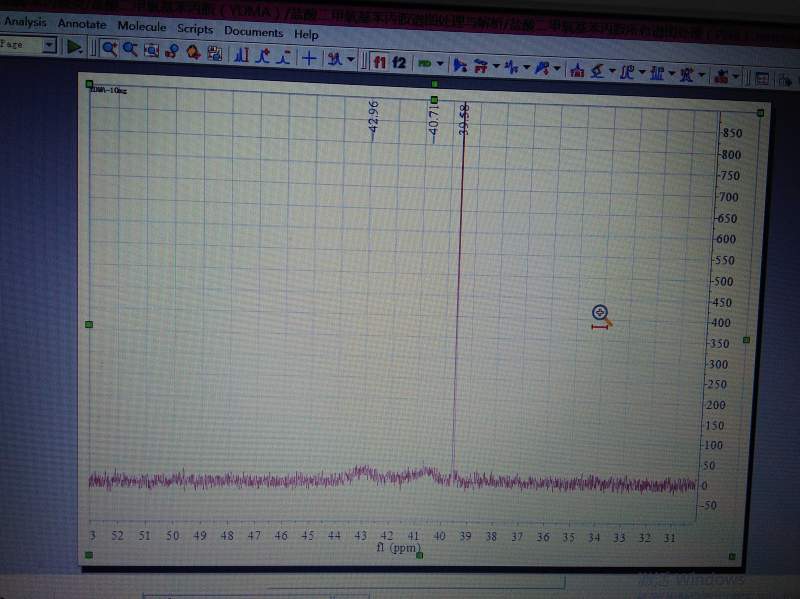Click the red TMS Reference icon

pos(577,70)
